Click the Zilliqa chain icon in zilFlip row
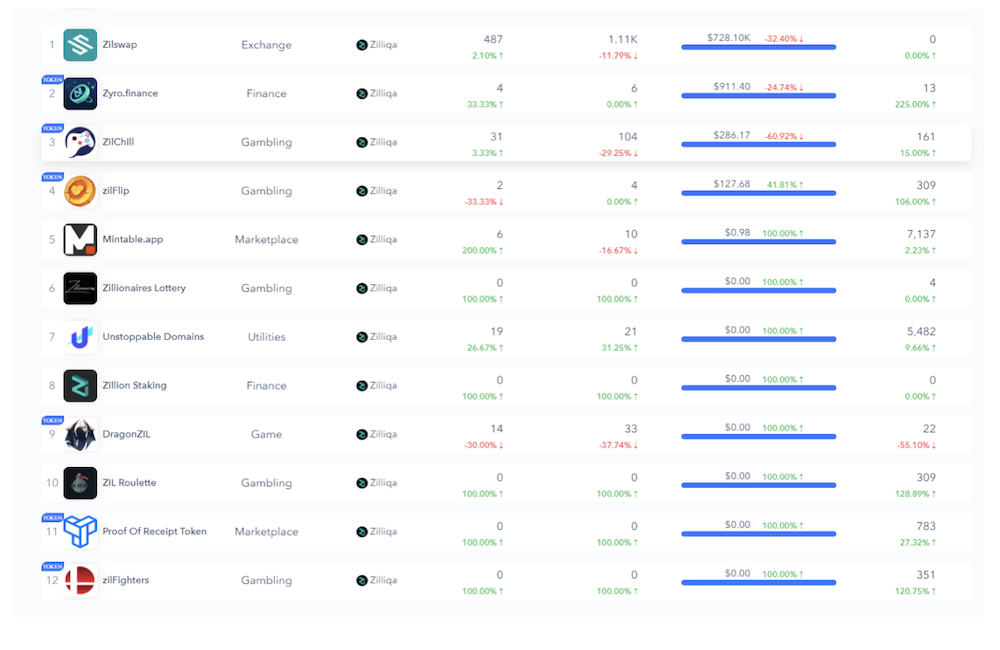Viewport: 1000px width, 650px height. [362, 191]
